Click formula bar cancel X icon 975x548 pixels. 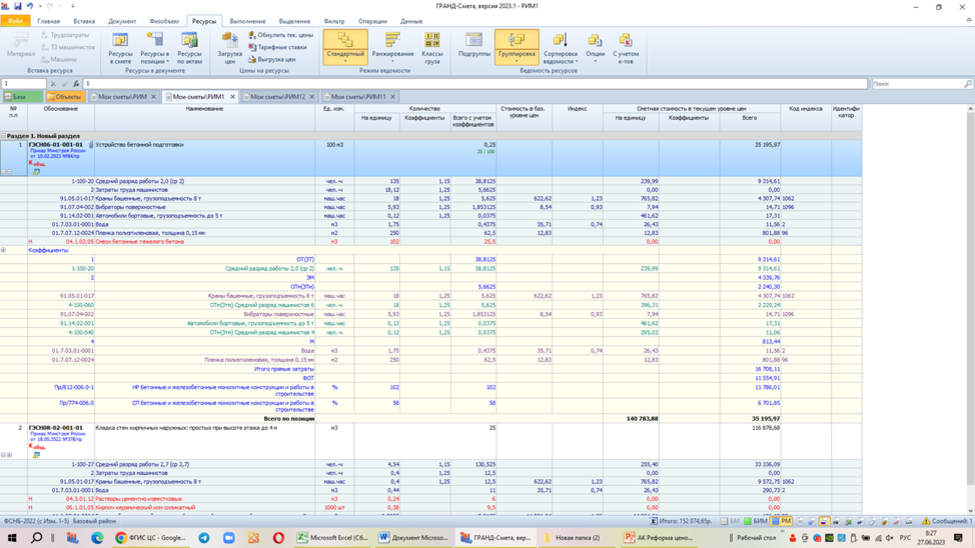[x=53, y=83]
